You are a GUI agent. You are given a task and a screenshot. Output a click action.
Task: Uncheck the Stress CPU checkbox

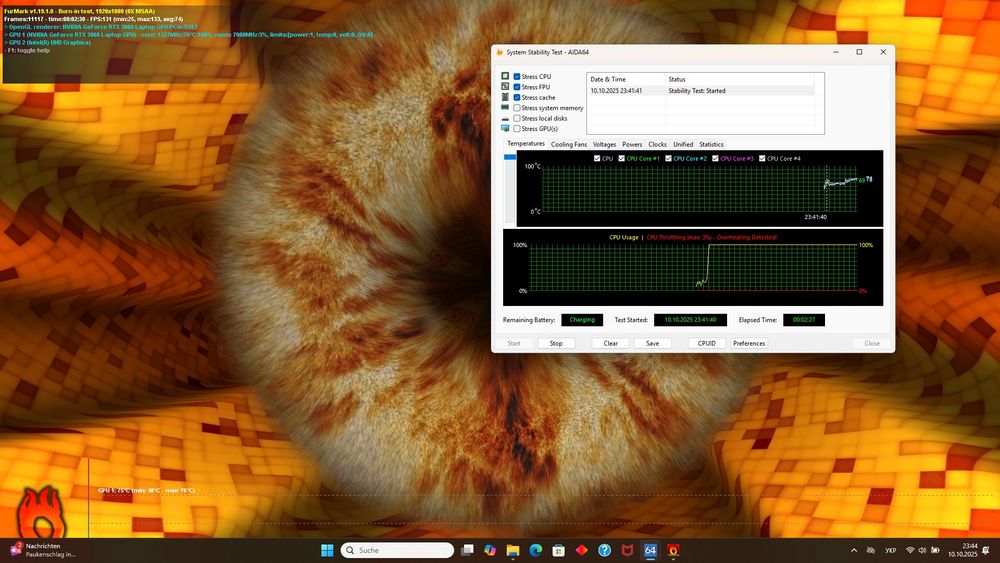tap(517, 77)
